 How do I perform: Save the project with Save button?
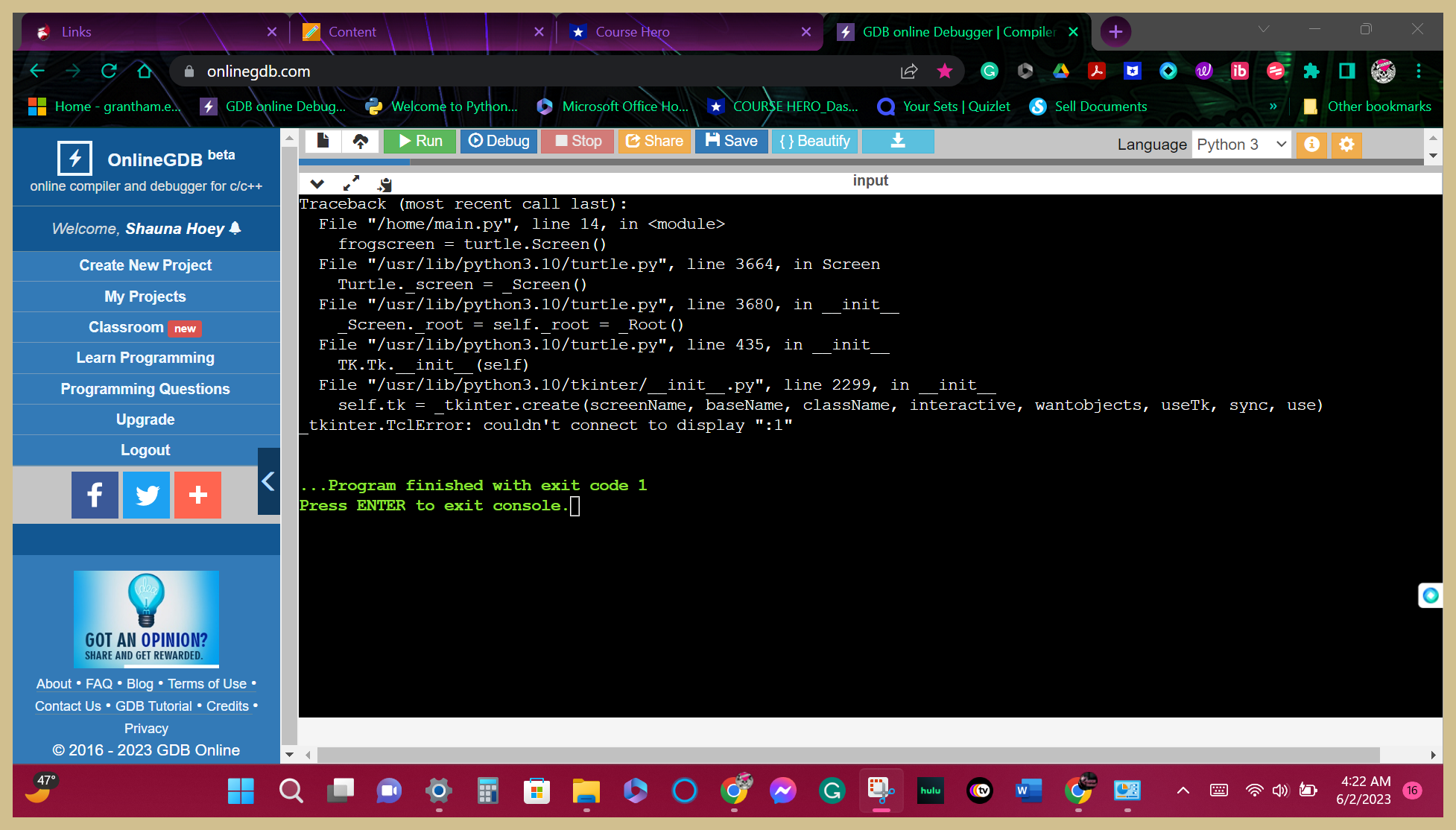[x=731, y=141]
